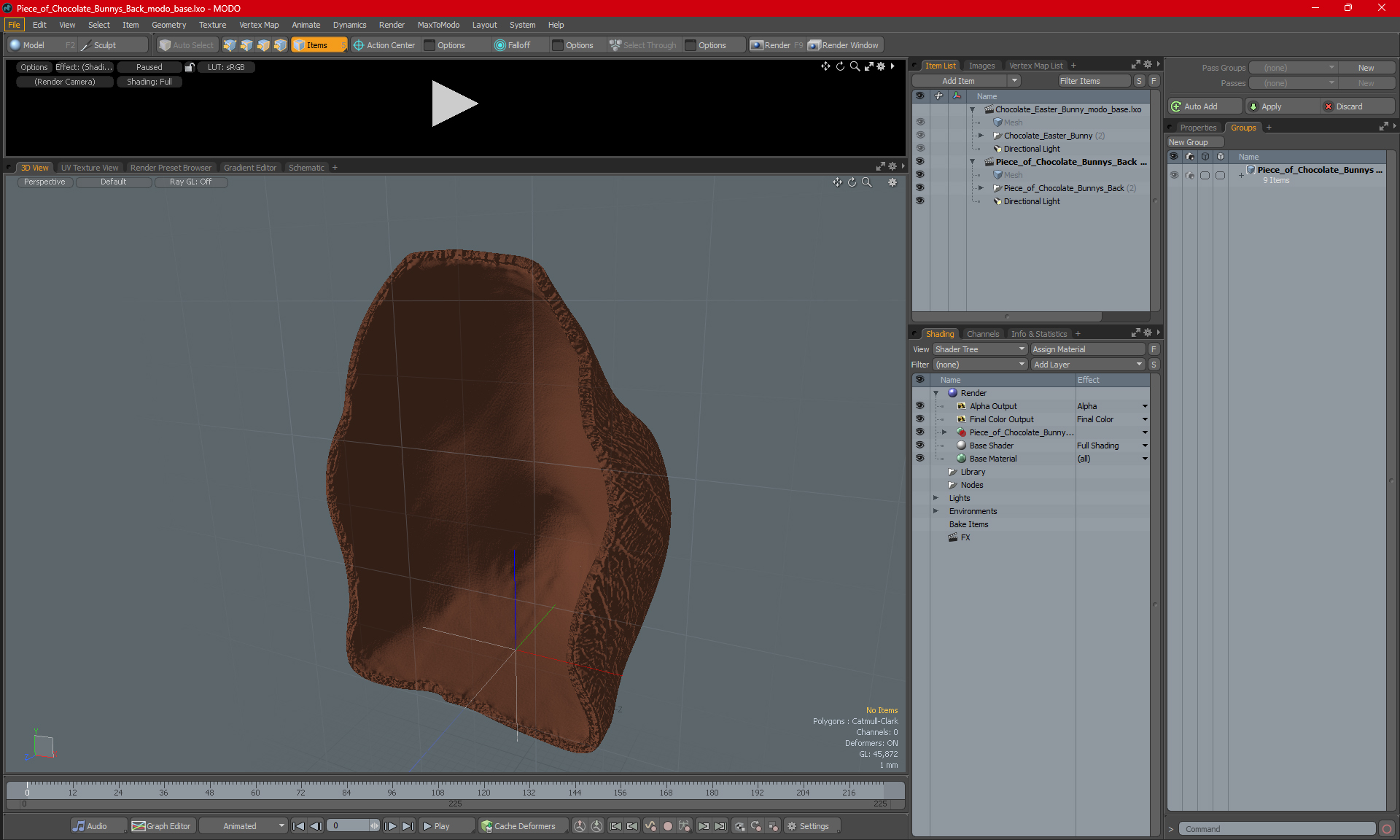Open Add Layer dropdown
The width and height of the screenshot is (1400, 840).
click(x=1088, y=365)
